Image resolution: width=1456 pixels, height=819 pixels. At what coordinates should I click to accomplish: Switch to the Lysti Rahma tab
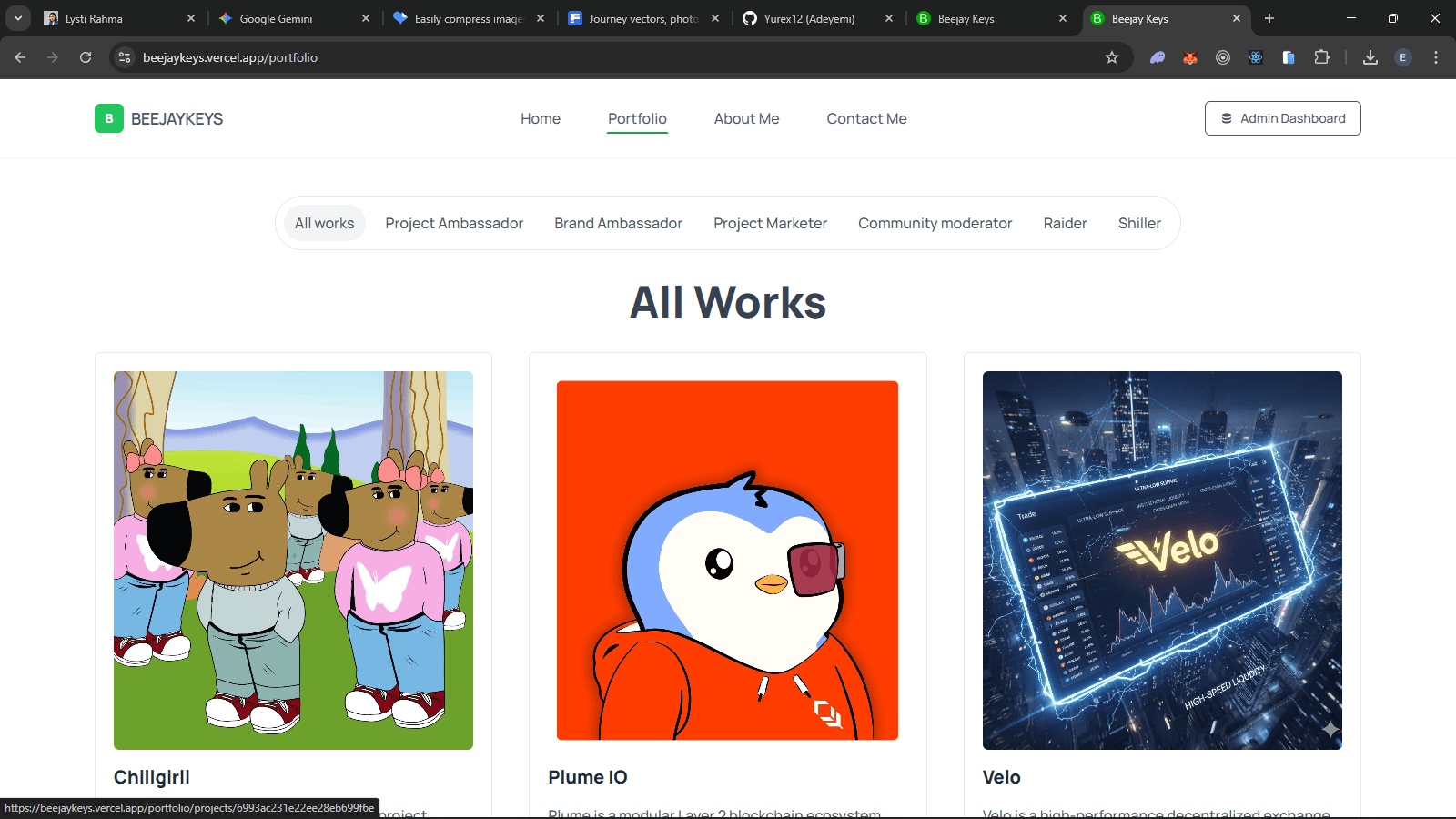119,18
